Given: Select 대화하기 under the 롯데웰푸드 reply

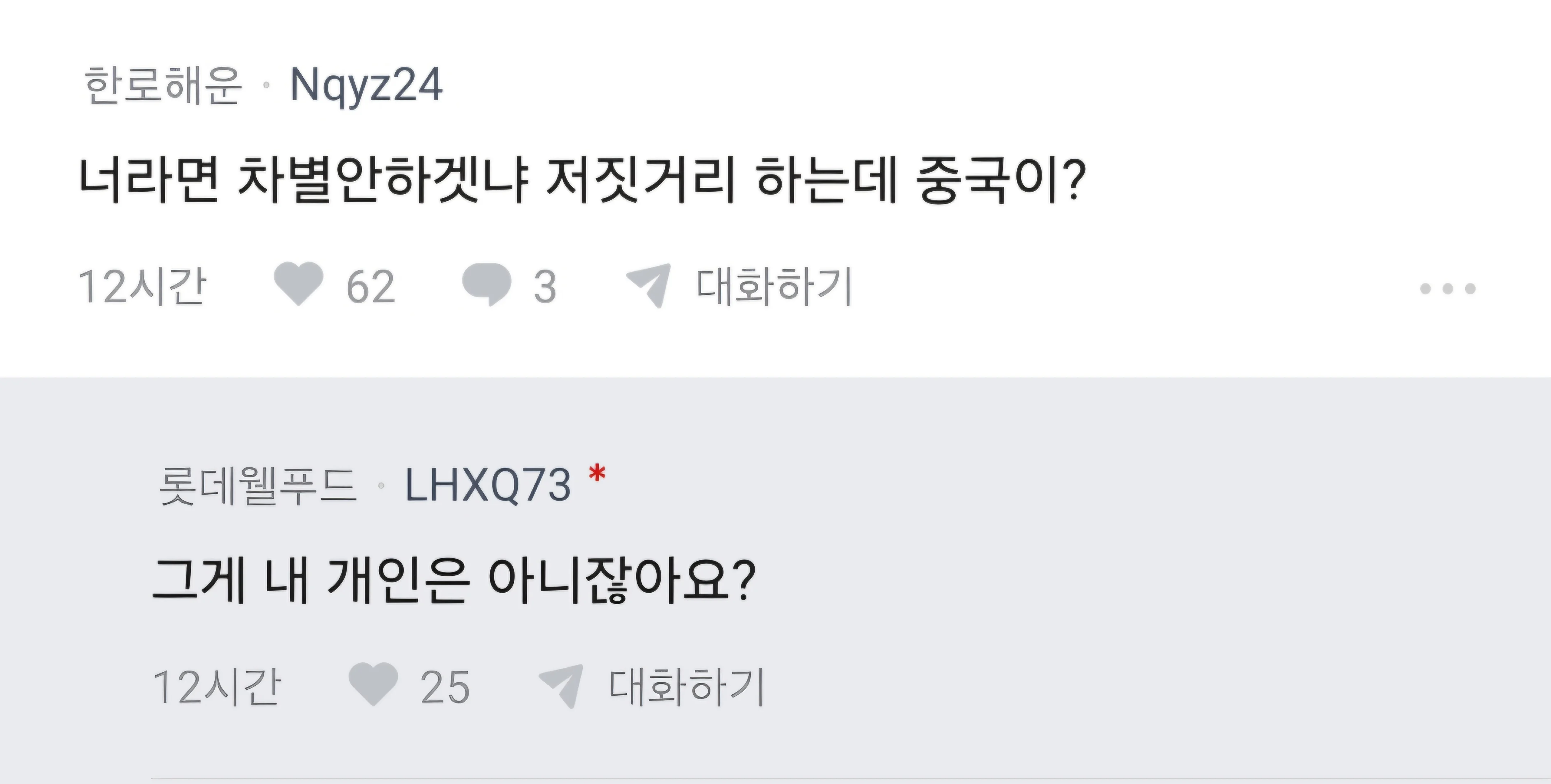Looking at the screenshot, I should click(x=686, y=686).
